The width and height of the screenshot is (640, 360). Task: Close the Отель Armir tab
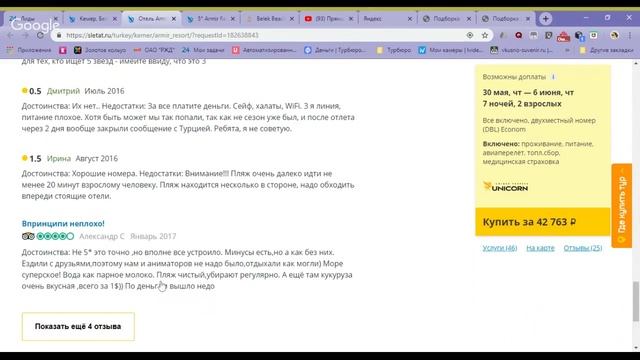click(174, 19)
